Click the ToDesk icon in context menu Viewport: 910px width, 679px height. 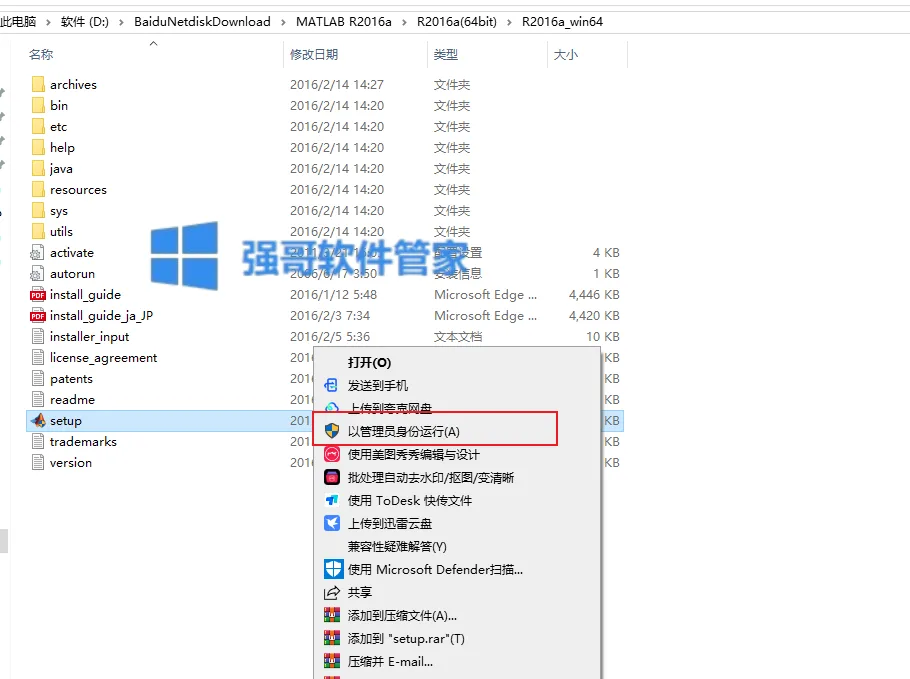pos(332,500)
